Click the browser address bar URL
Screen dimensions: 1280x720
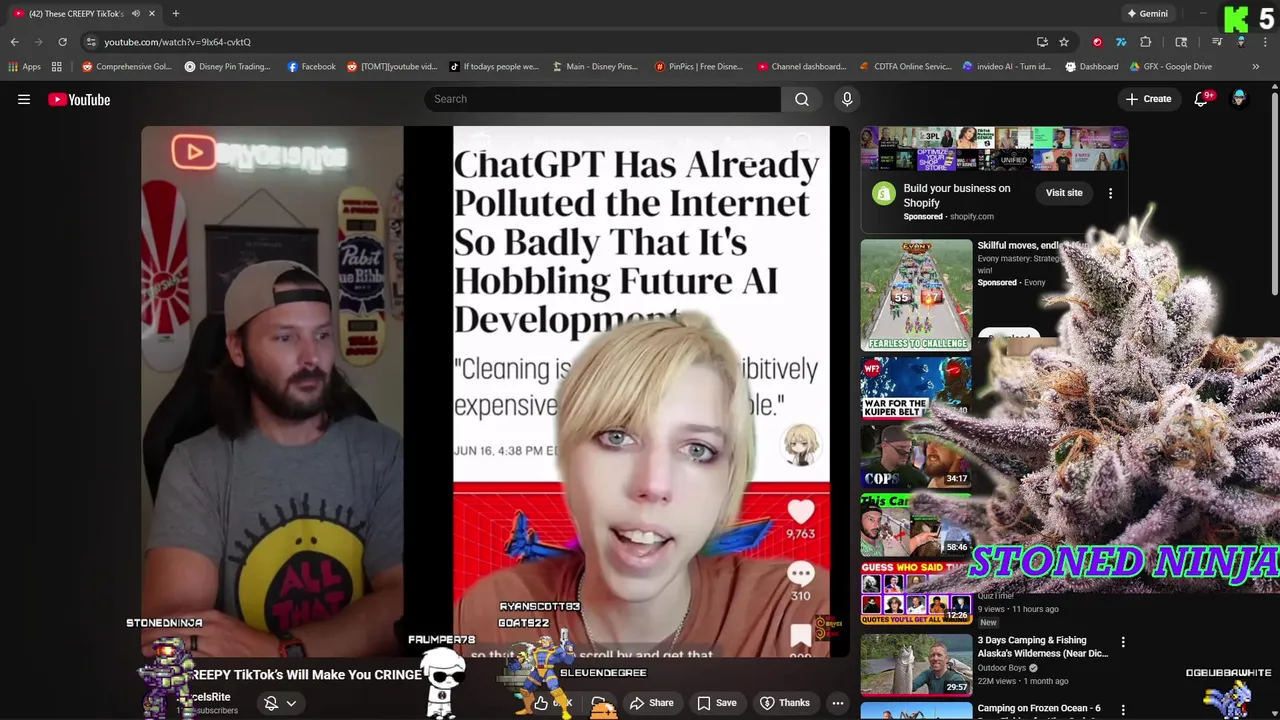(x=177, y=42)
